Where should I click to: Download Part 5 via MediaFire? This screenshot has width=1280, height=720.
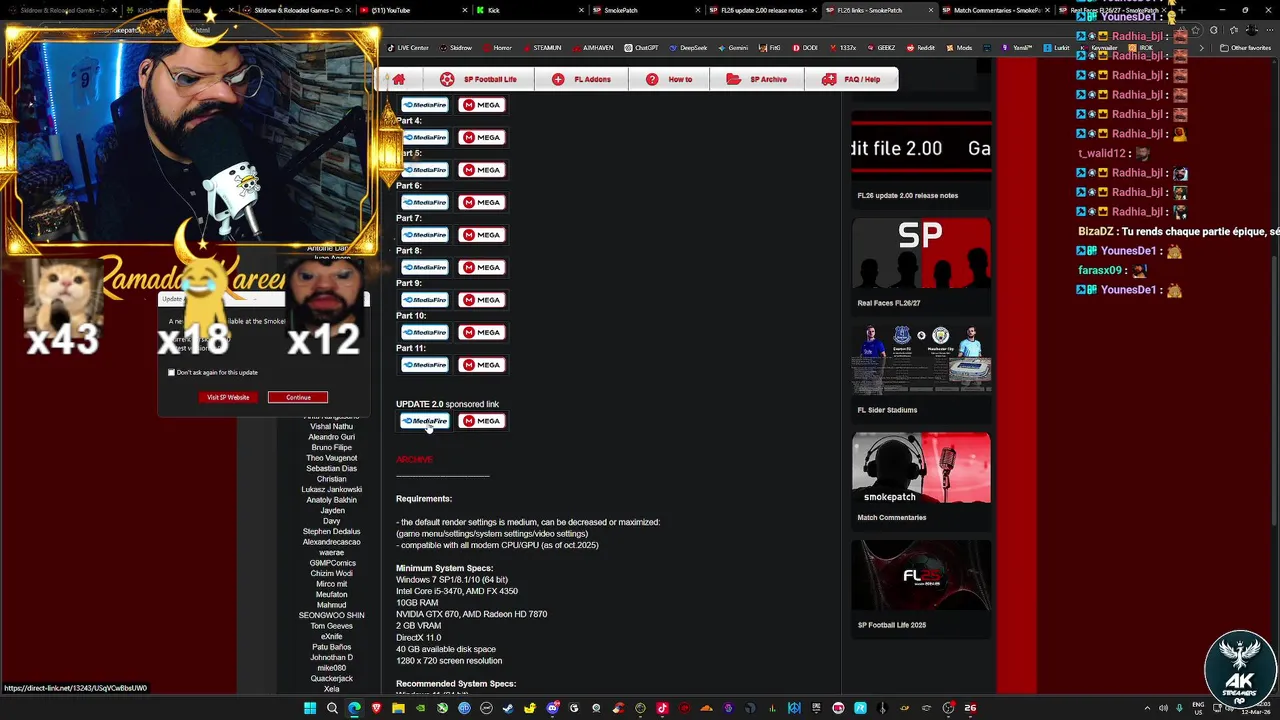(x=425, y=169)
